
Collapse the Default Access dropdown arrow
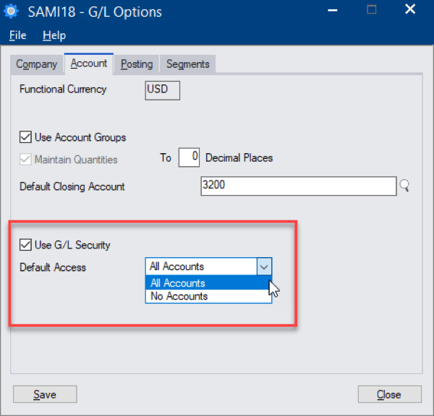(x=264, y=267)
